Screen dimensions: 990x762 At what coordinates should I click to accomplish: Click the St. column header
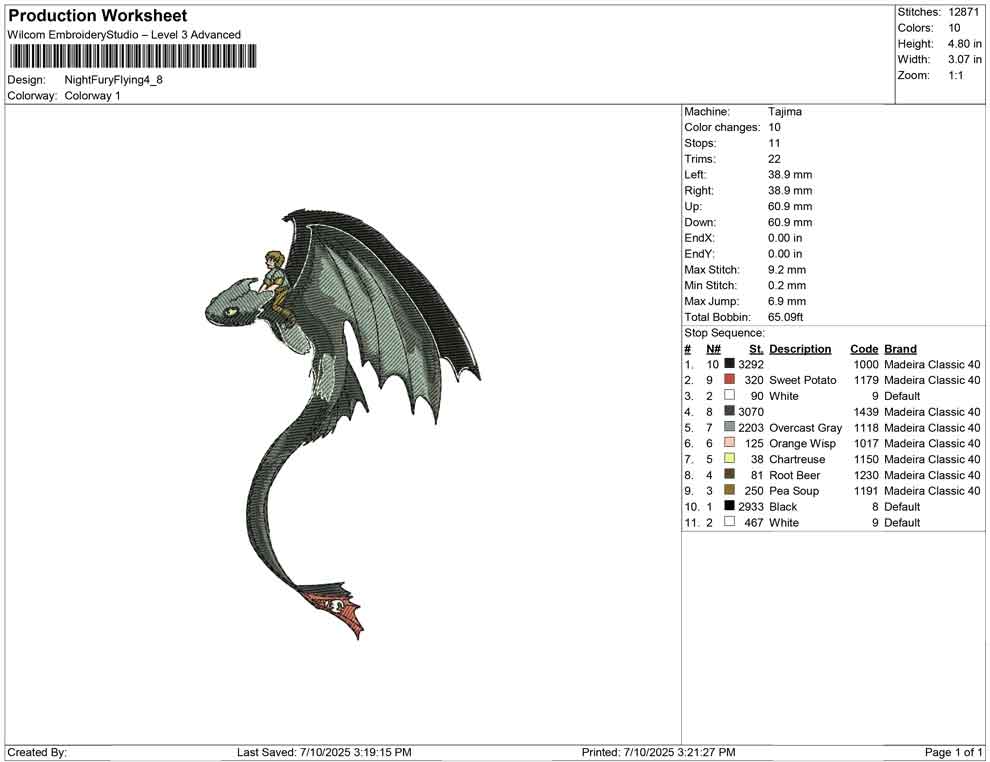[x=756, y=349]
